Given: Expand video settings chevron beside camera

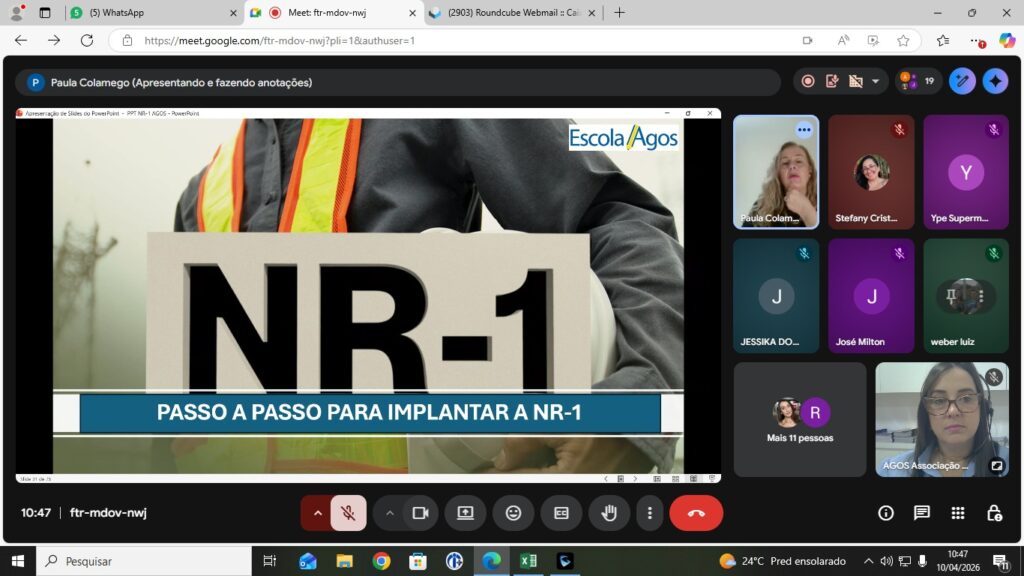Looking at the screenshot, I should point(389,513).
